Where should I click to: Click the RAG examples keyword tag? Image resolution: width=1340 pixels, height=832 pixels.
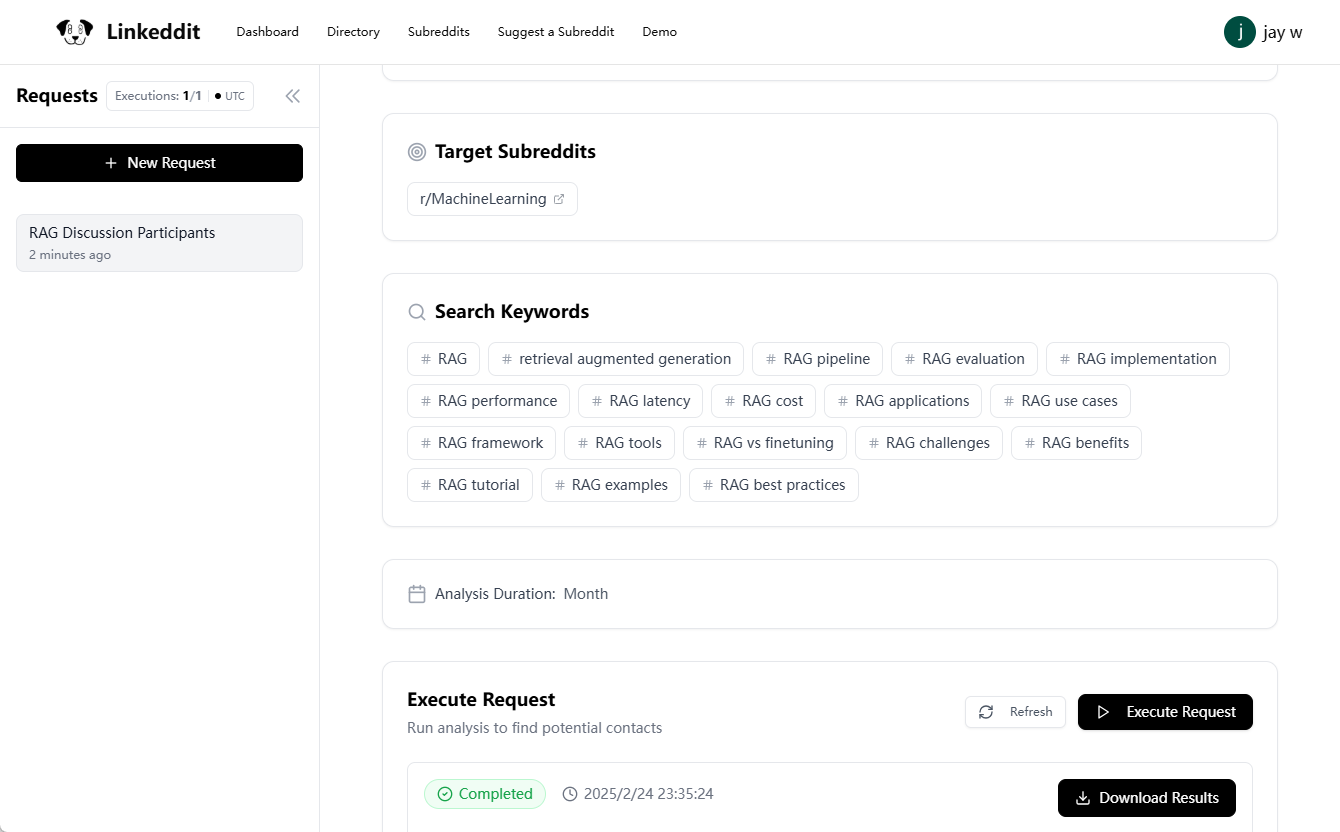[x=611, y=485]
